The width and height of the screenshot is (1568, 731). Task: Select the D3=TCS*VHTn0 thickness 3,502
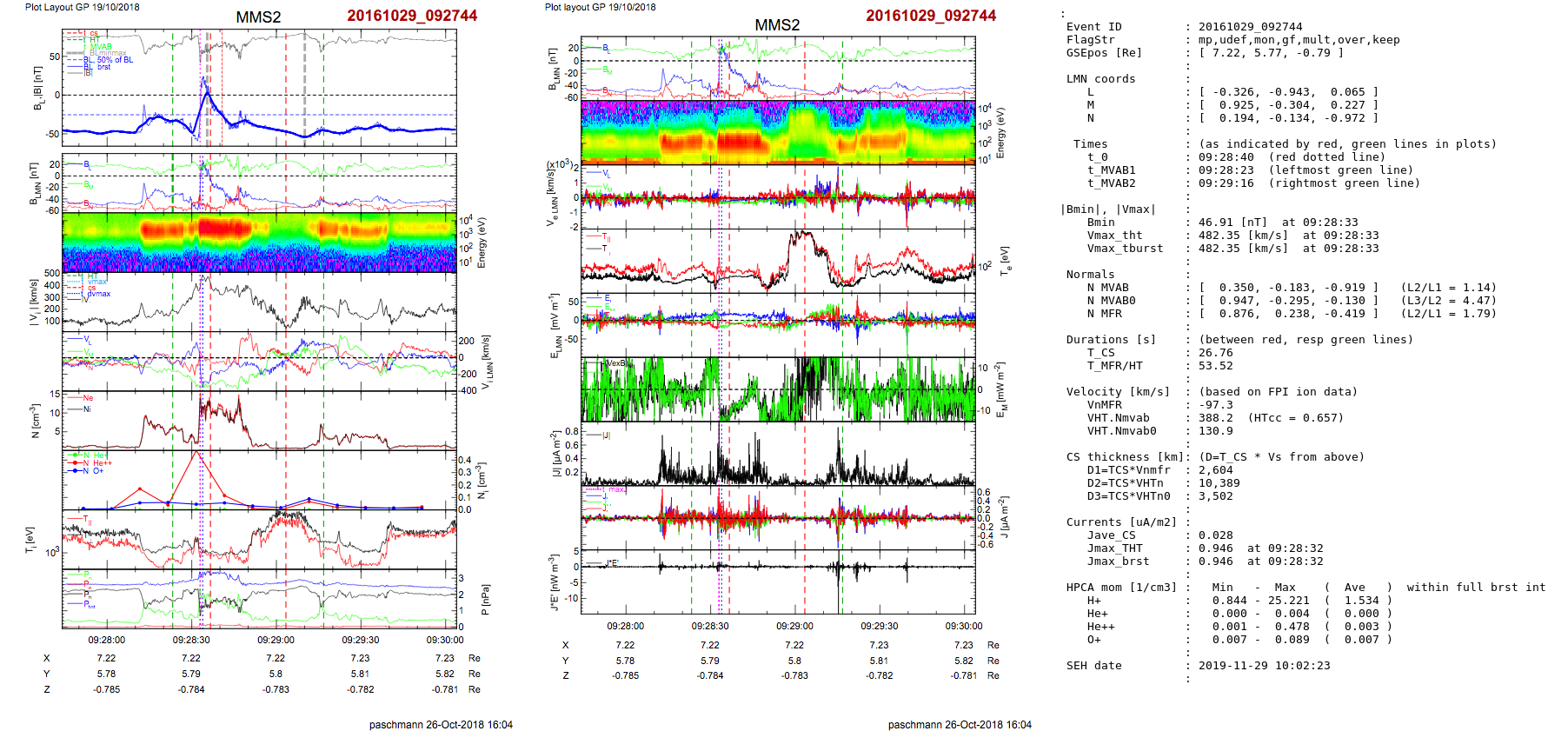coord(1215,496)
